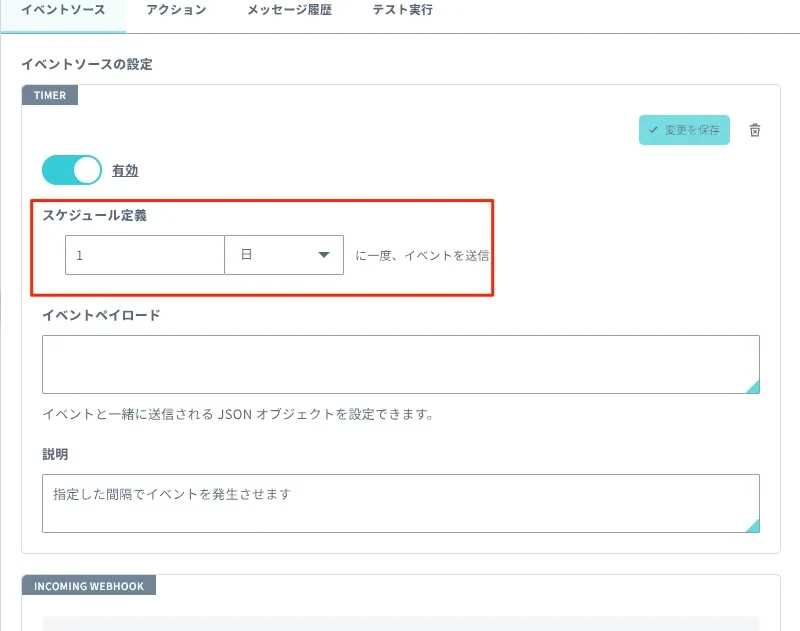Open the 日 unit dropdown
Image resolution: width=800 pixels, height=631 pixels.
pos(284,255)
